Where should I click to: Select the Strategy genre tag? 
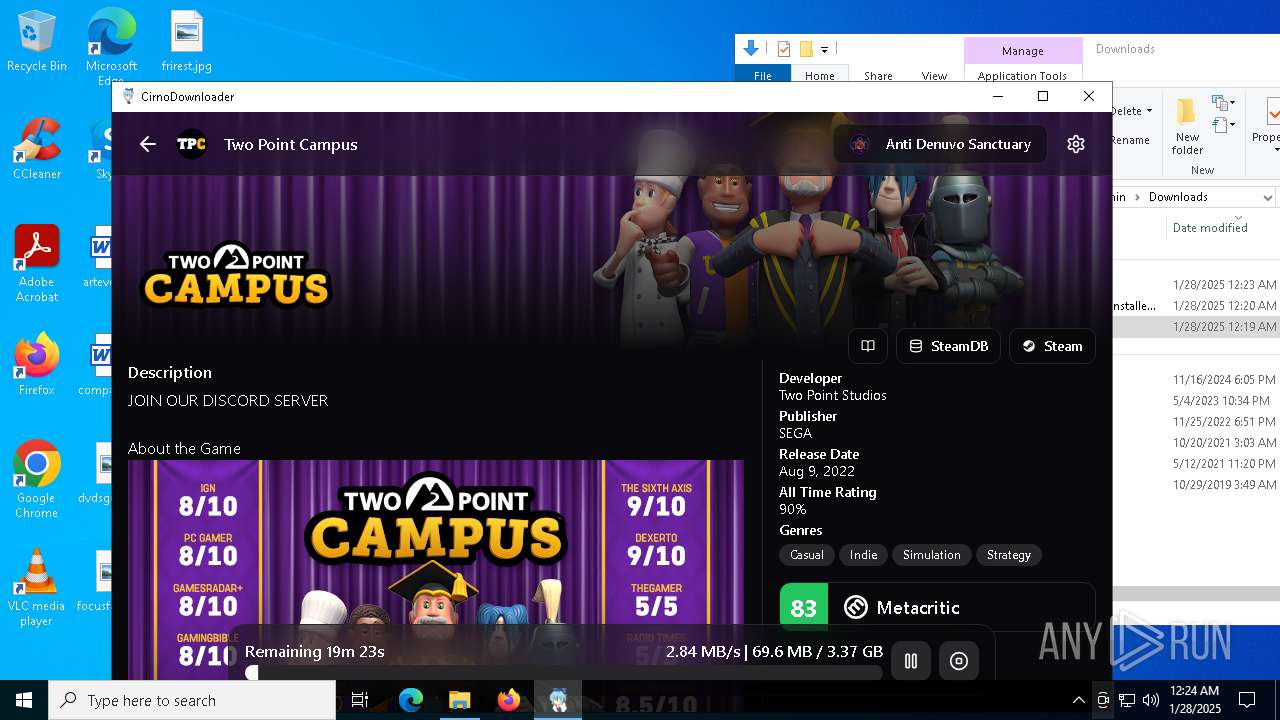click(1008, 555)
